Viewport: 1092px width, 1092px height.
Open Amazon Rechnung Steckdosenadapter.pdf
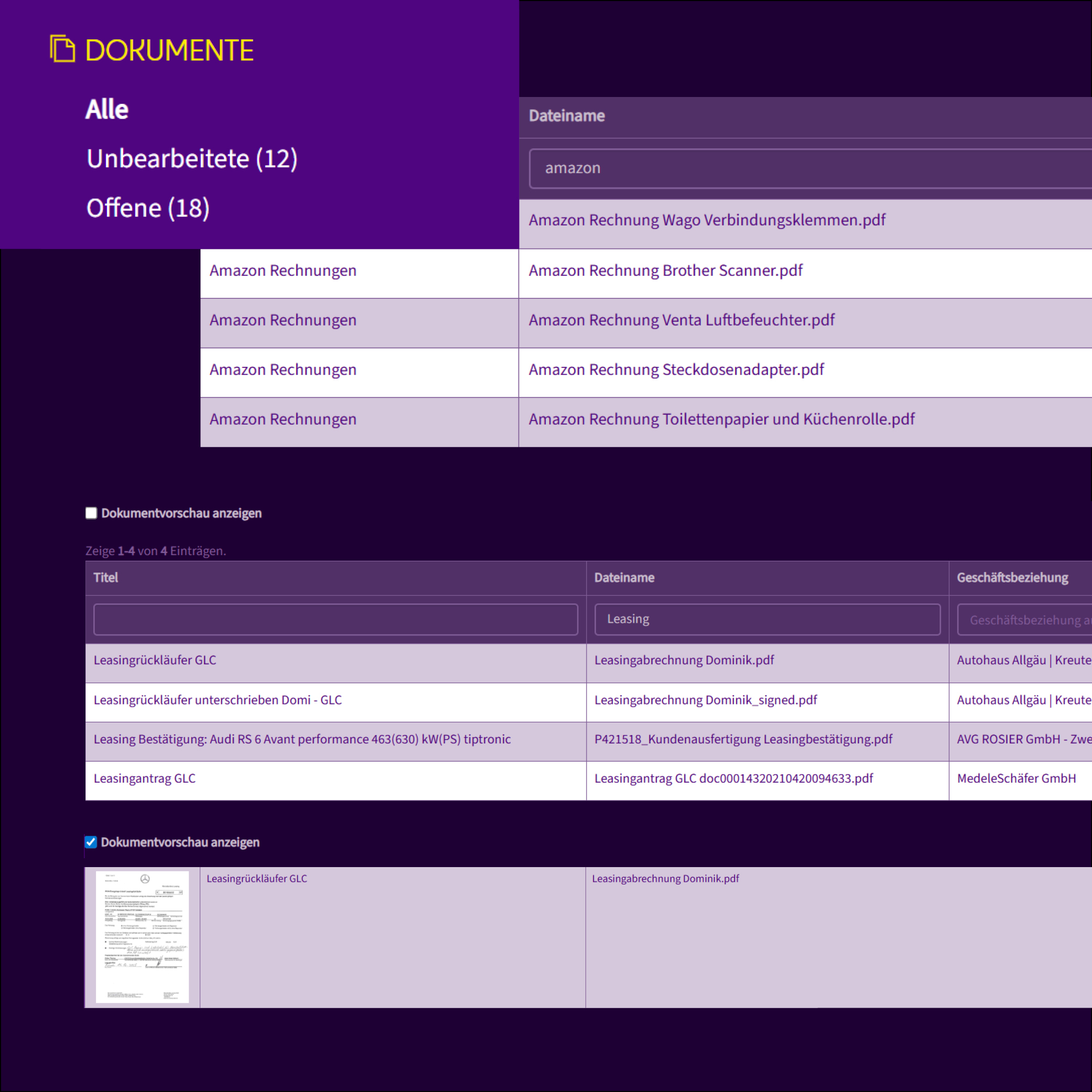[676, 370]
